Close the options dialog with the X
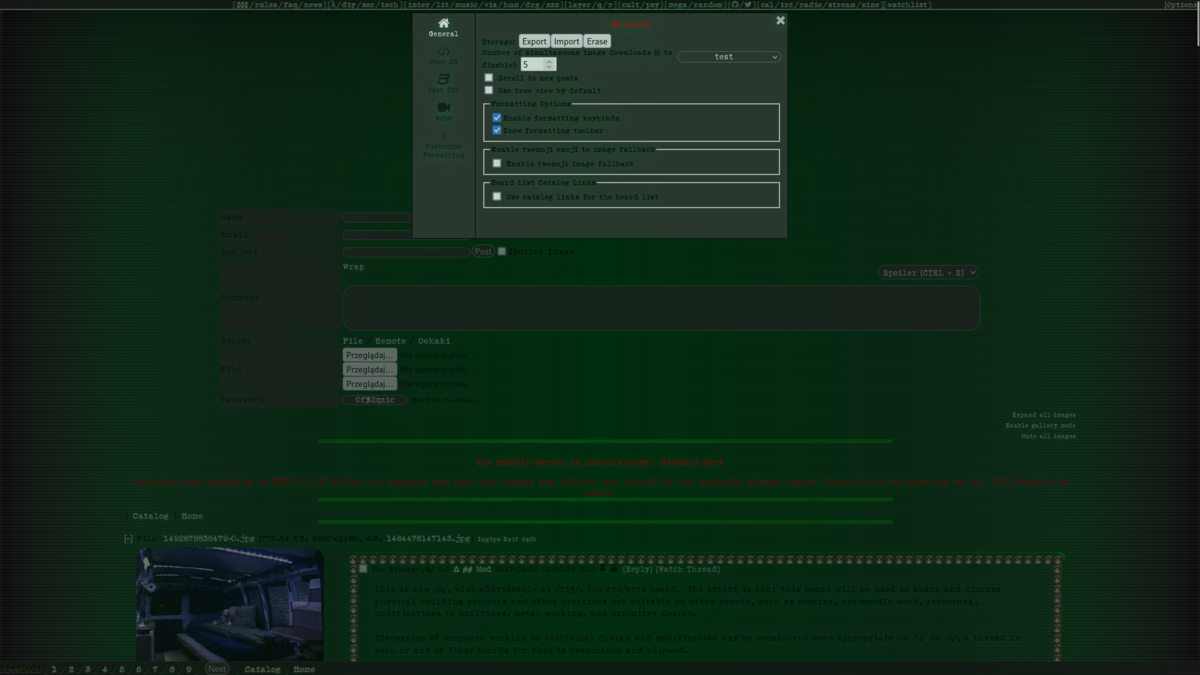 tap(781, 20)
